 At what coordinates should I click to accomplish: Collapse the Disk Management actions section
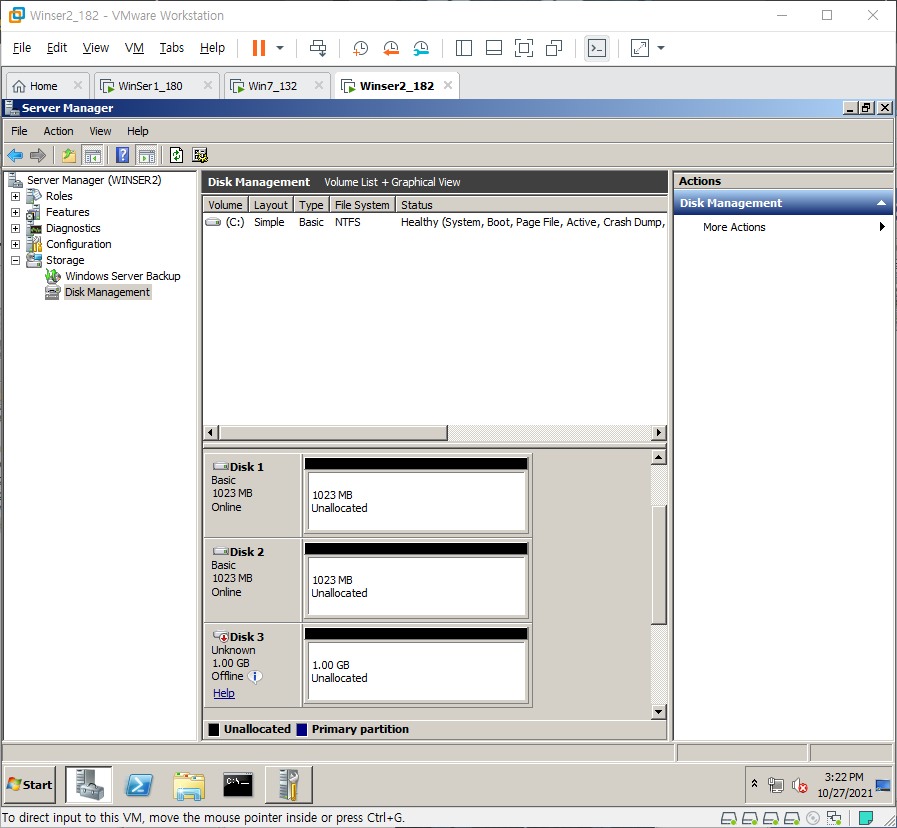click(882, 203)
